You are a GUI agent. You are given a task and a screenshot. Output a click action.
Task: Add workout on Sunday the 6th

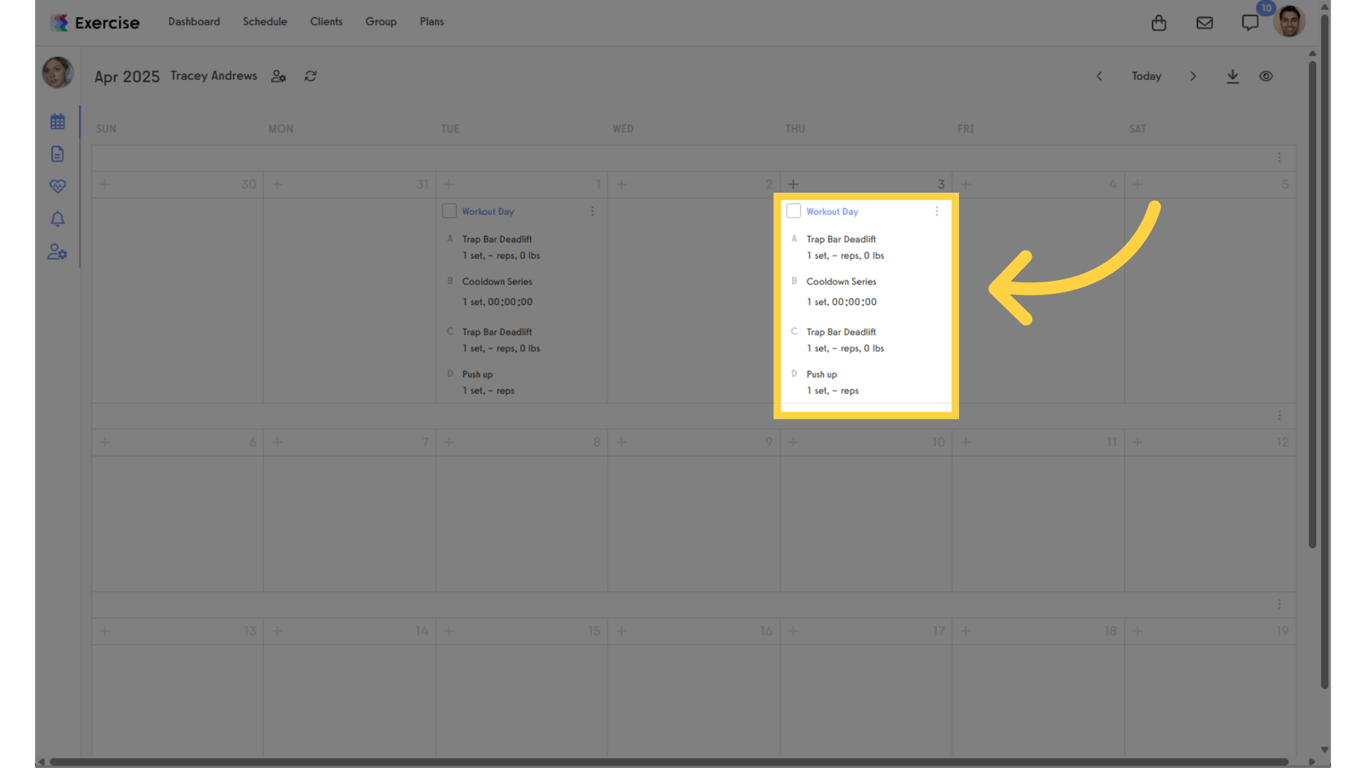[105, 442]
